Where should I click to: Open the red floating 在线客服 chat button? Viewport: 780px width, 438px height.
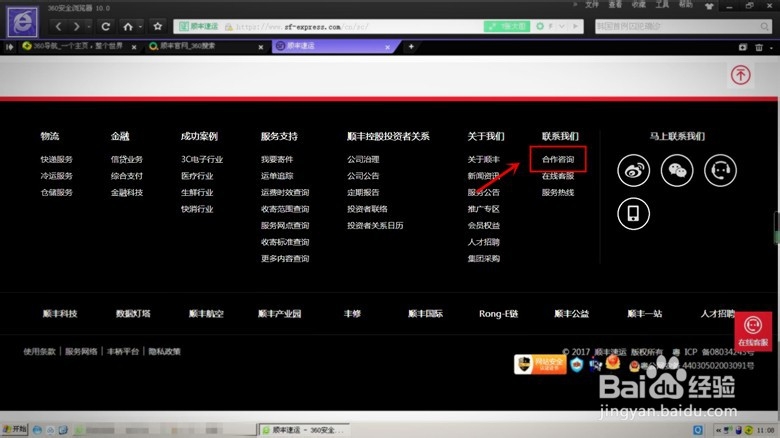click(x=753, y=331)
